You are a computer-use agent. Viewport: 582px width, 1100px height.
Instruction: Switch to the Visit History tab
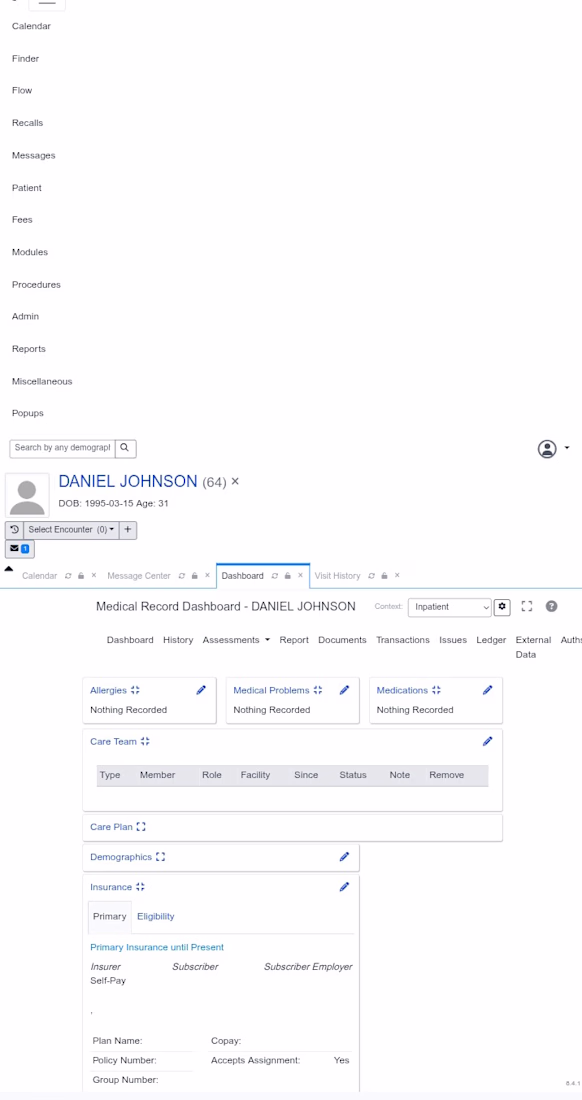click(x=337, y=576)
